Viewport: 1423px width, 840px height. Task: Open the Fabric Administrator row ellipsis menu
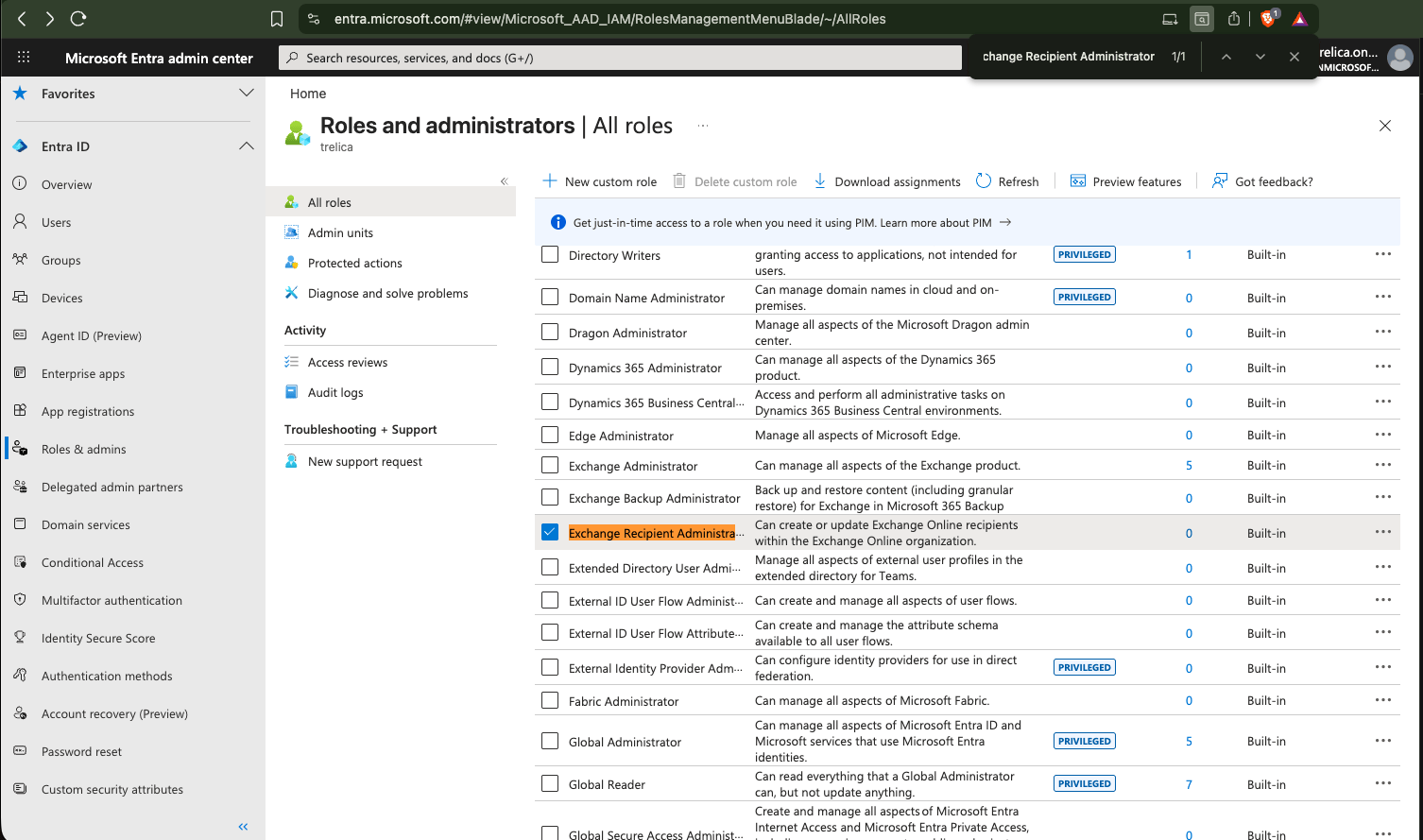click(x=1383, y=700)
